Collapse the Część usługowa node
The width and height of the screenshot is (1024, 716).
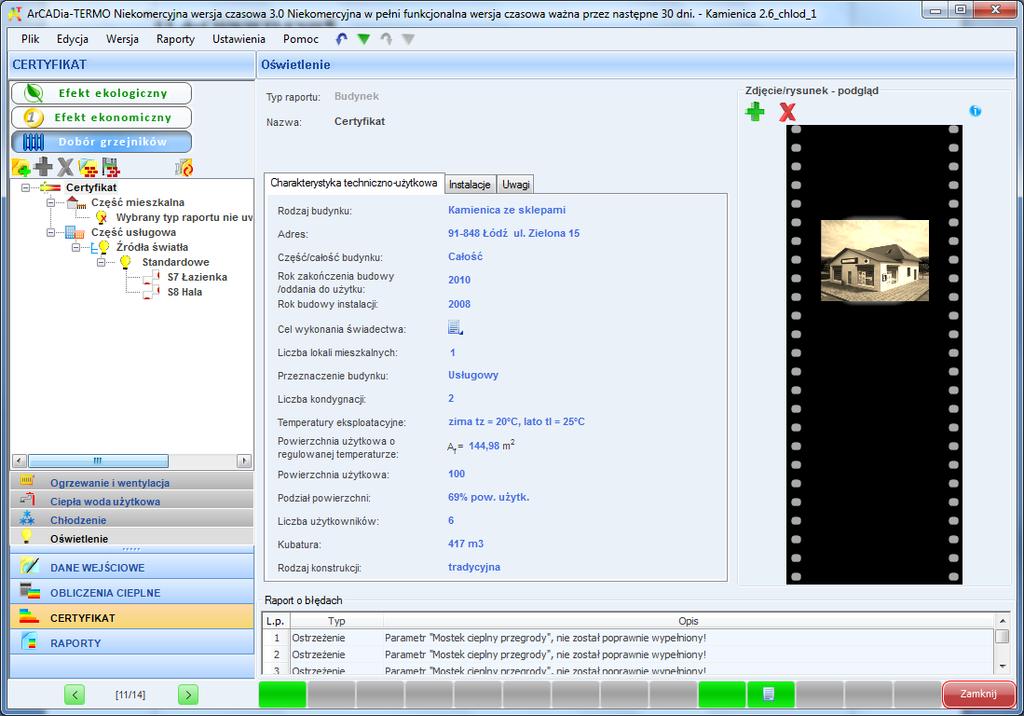(x=51, y=233)
